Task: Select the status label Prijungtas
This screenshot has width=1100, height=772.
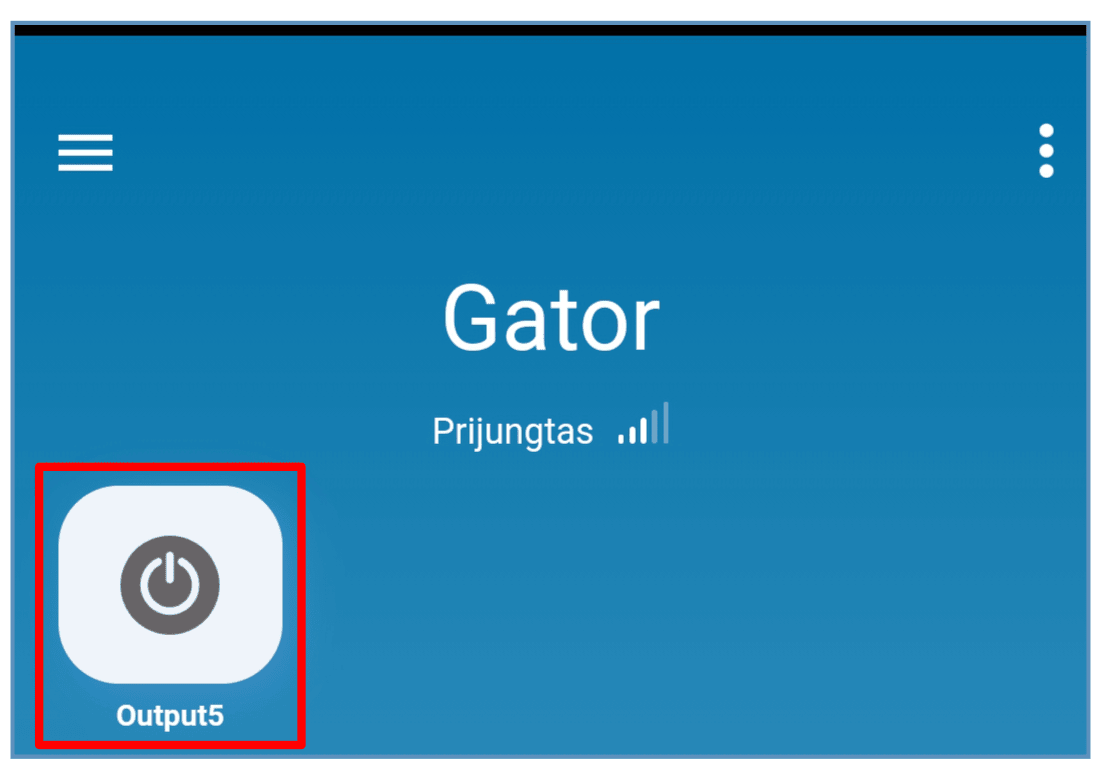Action: point(513,431)
